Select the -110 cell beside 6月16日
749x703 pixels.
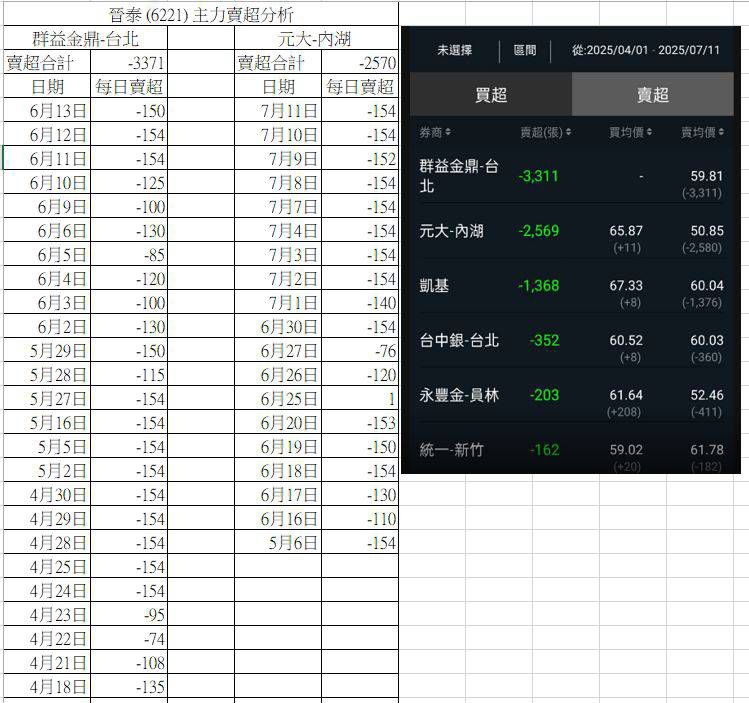click(x=360, y=518)
